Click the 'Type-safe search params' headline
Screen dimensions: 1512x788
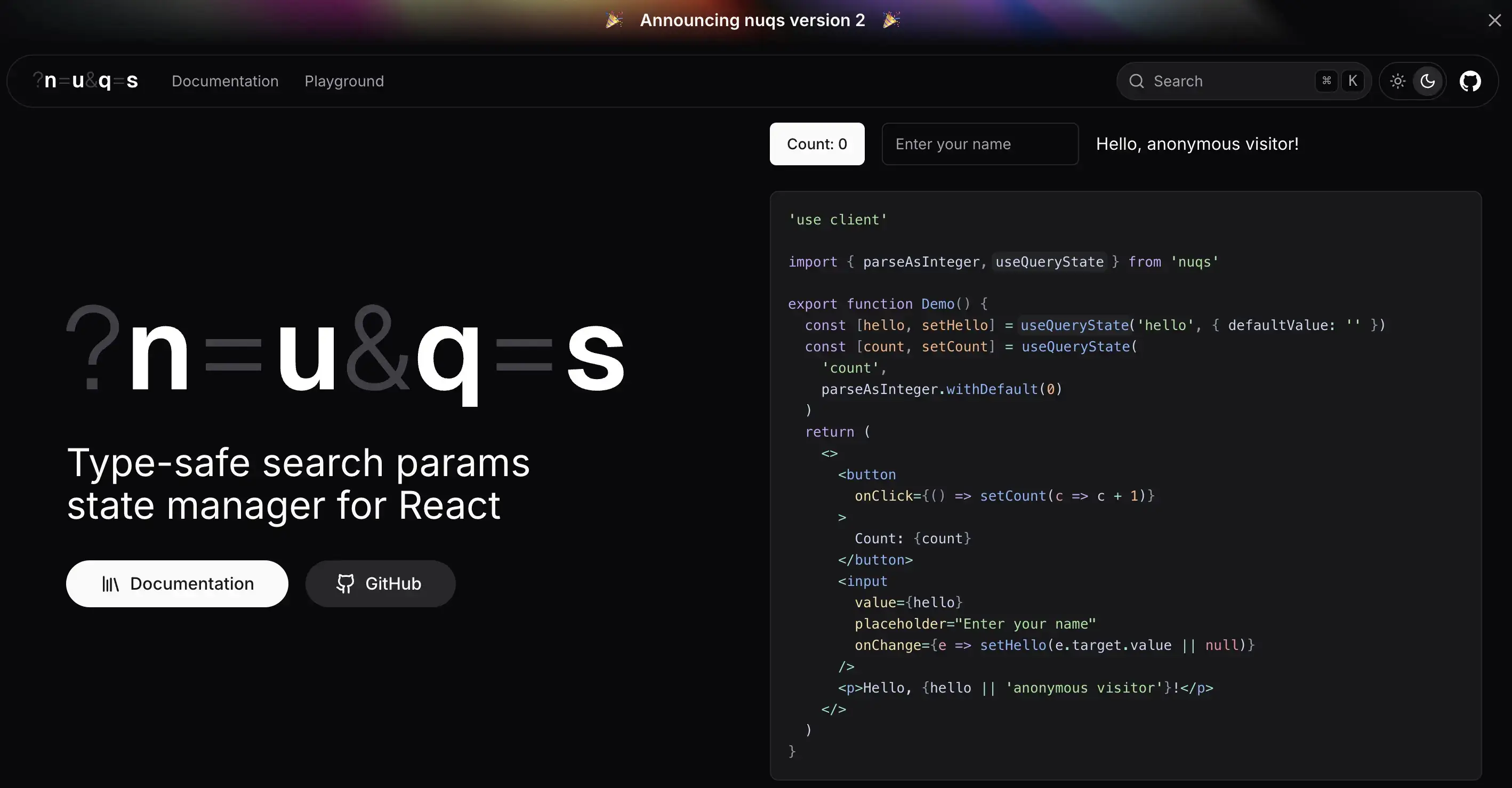pyautogui.click(x=298, y=463)
